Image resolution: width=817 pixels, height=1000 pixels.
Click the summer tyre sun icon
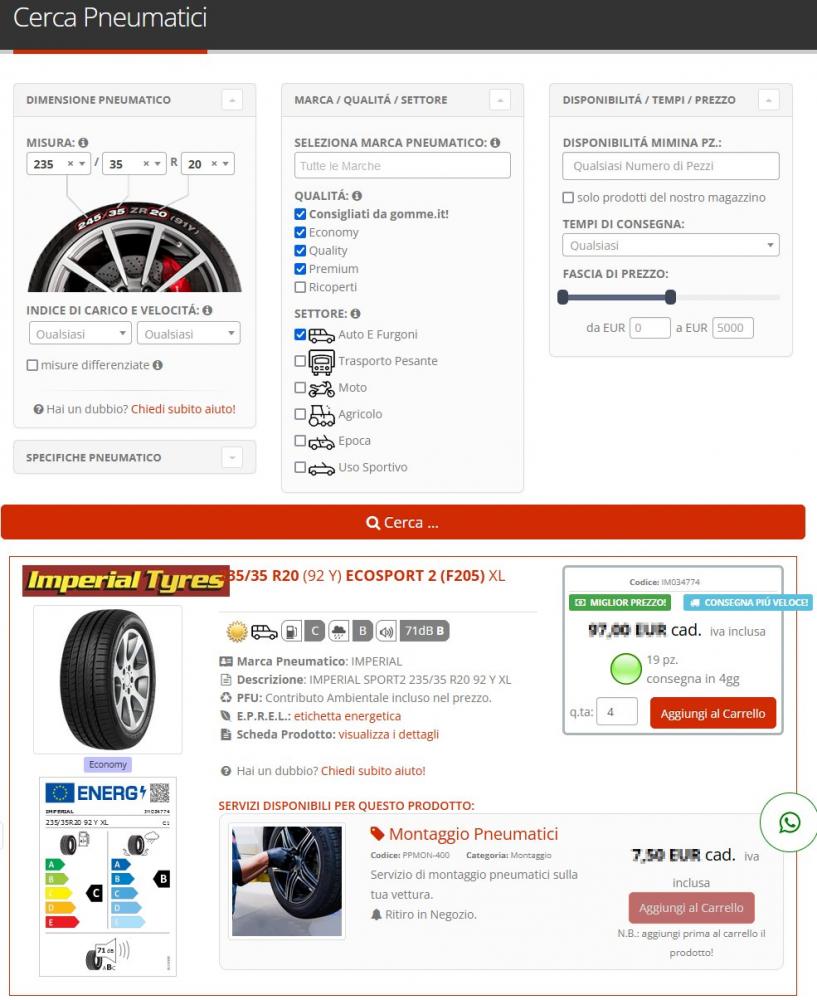coord(237,631)
